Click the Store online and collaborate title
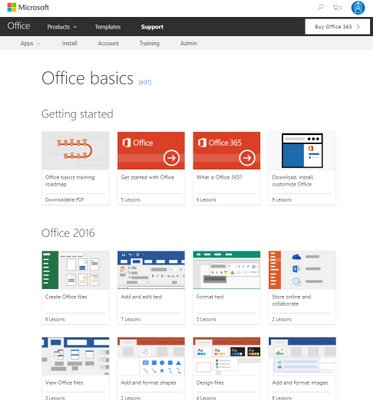Screen dimensions: 373x400 [291, 300]
